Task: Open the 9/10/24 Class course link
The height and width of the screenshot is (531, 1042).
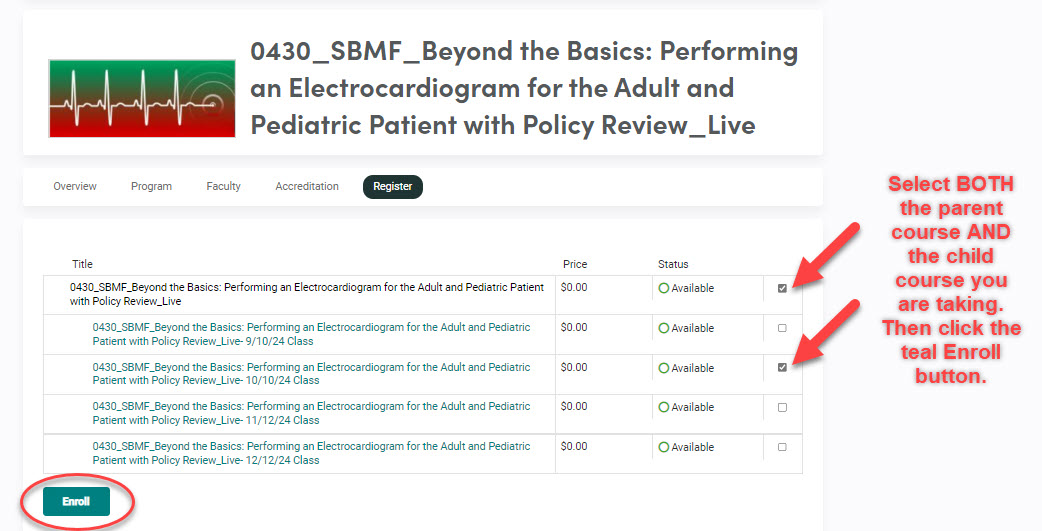Action: [x=311, y=334]
